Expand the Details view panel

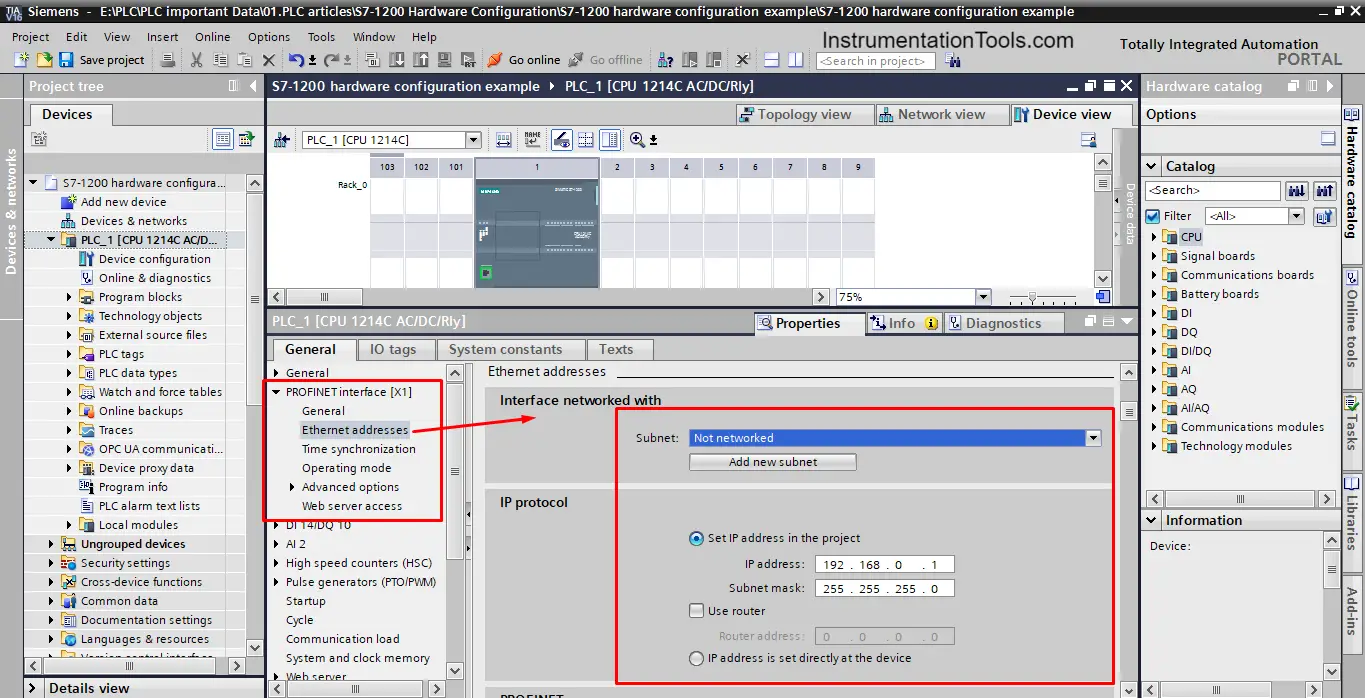33,688
